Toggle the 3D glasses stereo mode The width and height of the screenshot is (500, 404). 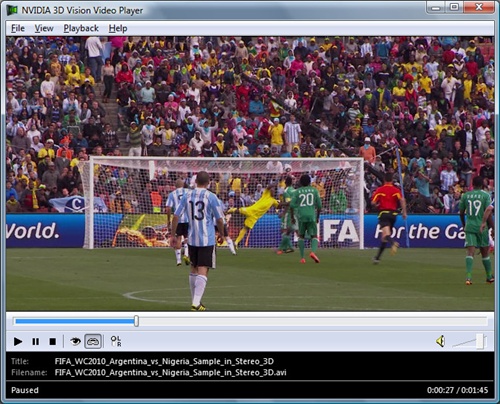[x=93, y=341]
